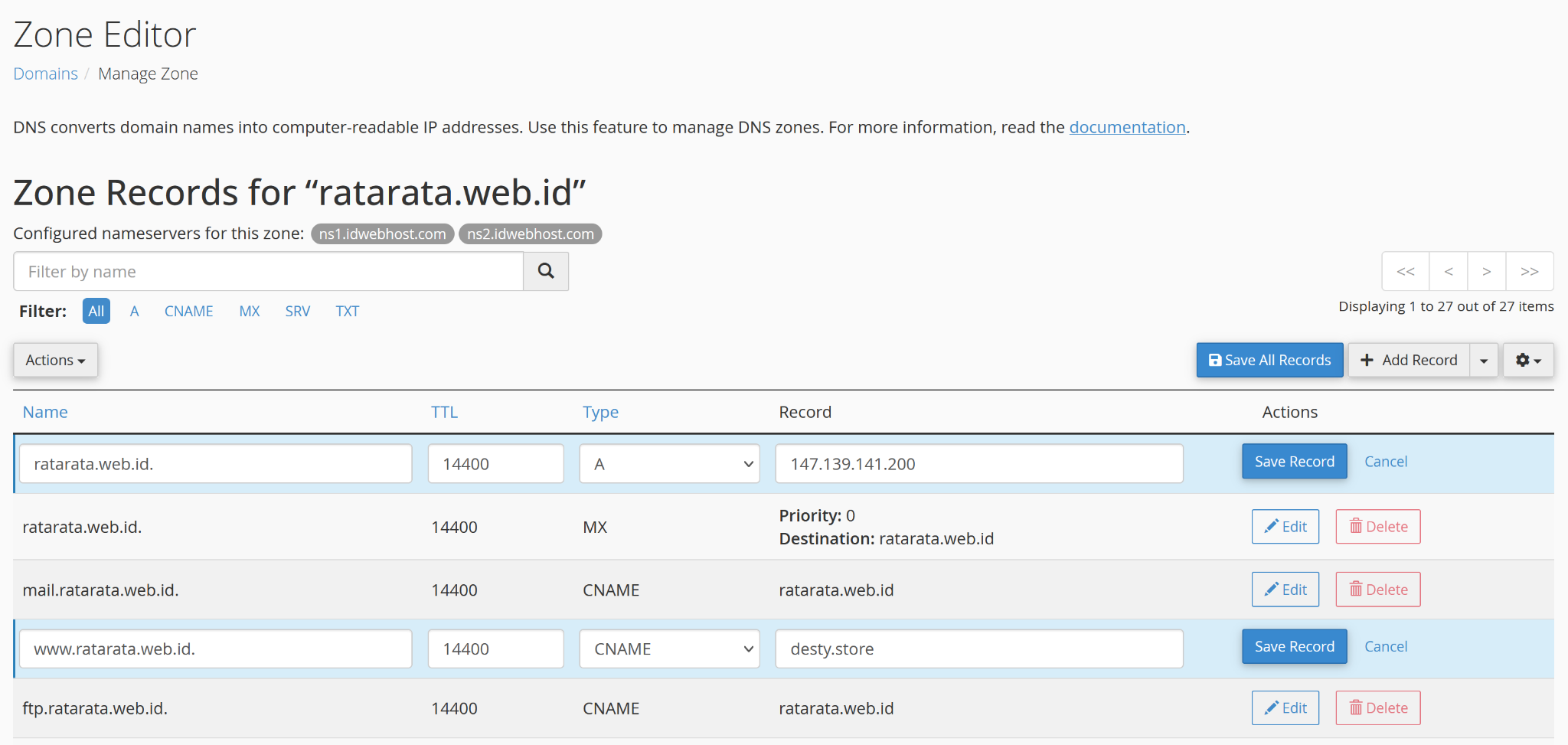Screen dimensions: 1568x745
Task: Open the Domains breadcrumb link
Action: (x=45, y=74)
